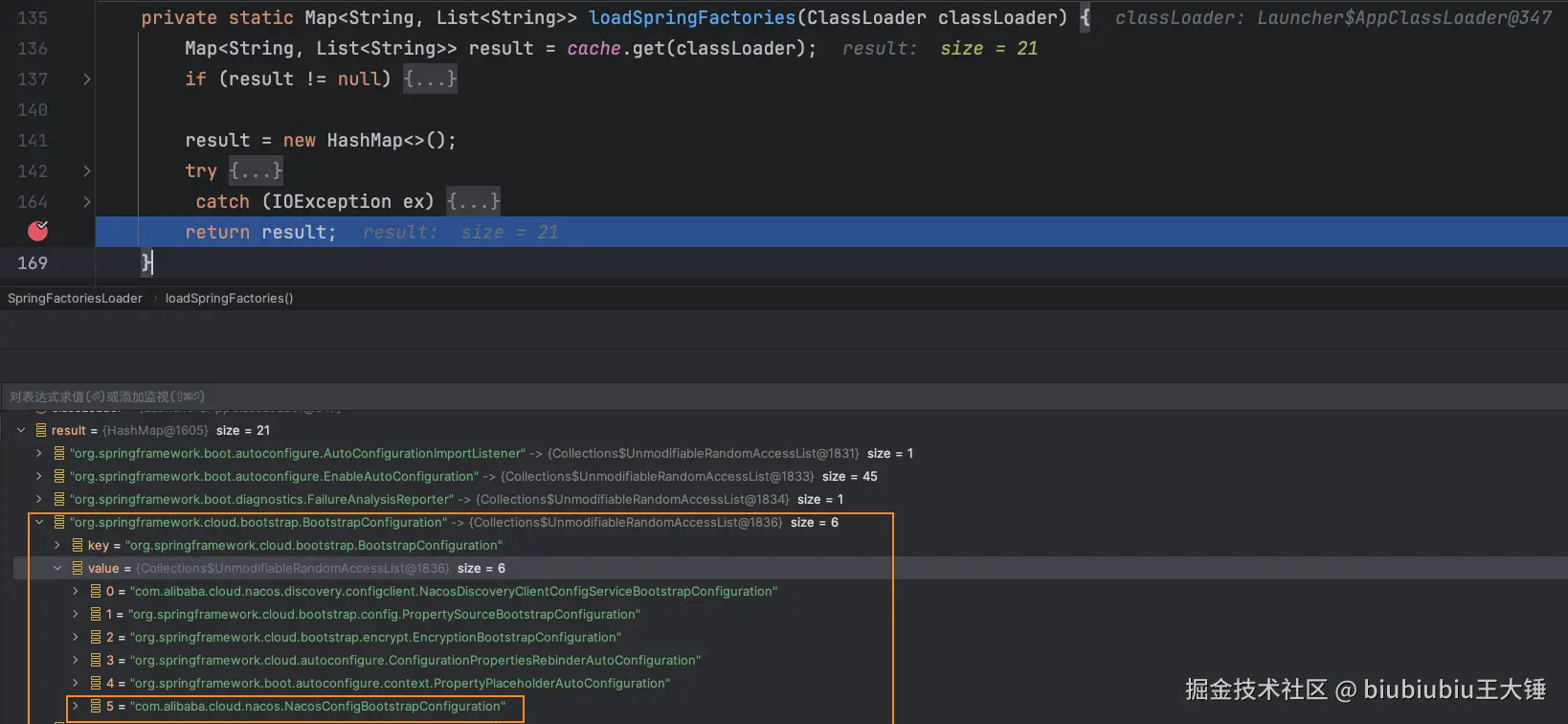The height and width of the screenshot is (724, 1568).
Task: Click element icon of index 0 row
Action: pos(96,591)
